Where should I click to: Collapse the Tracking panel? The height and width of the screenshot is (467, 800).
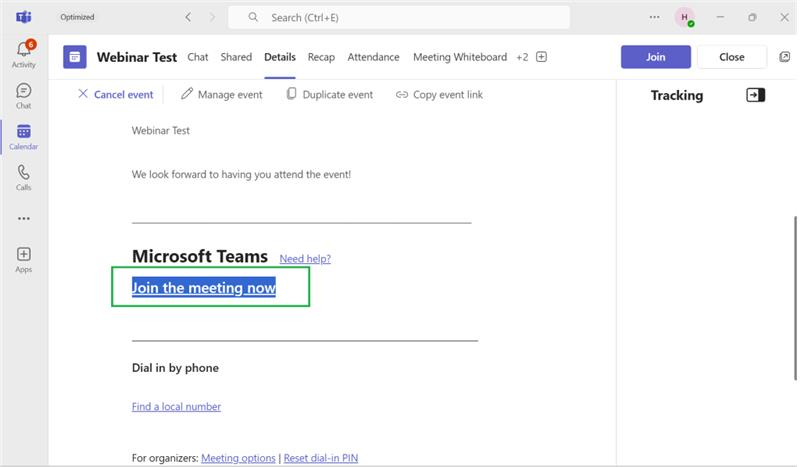(756, 95)
